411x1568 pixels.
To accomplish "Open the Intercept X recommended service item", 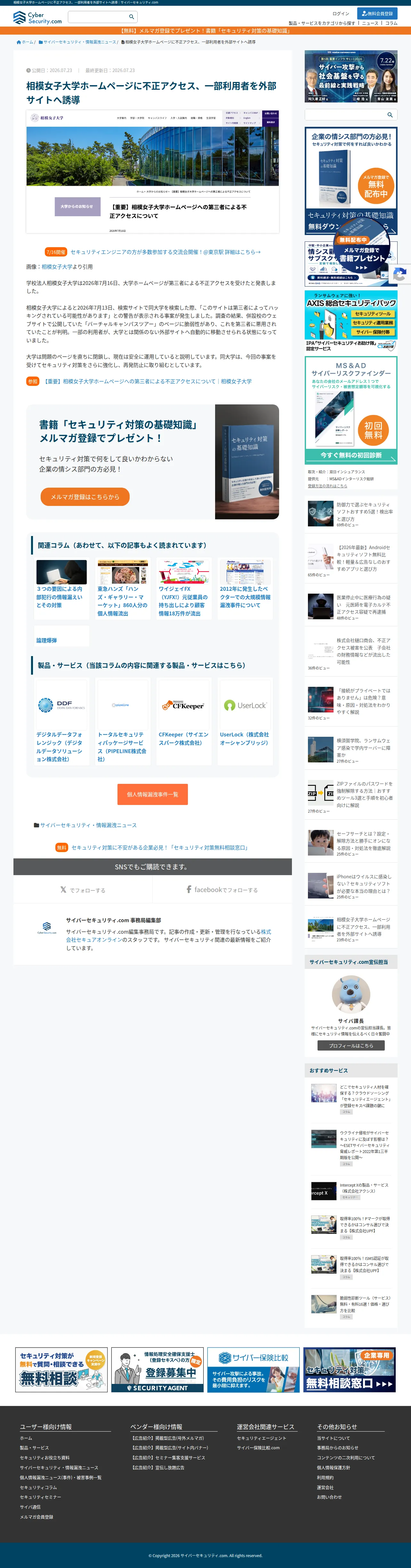I will [x=351, y=1190].
